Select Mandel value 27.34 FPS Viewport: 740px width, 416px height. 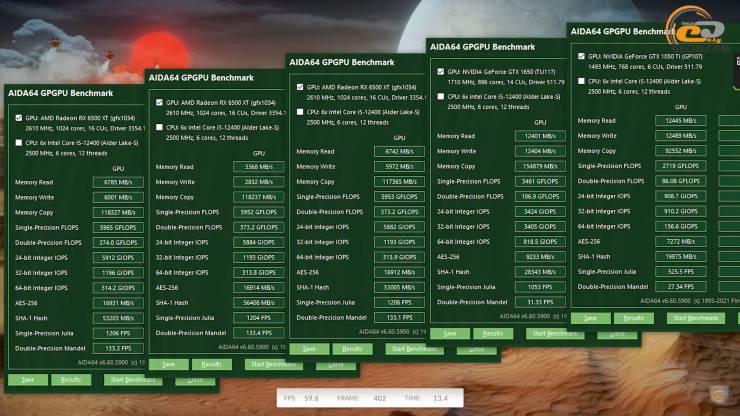point(681,287)
